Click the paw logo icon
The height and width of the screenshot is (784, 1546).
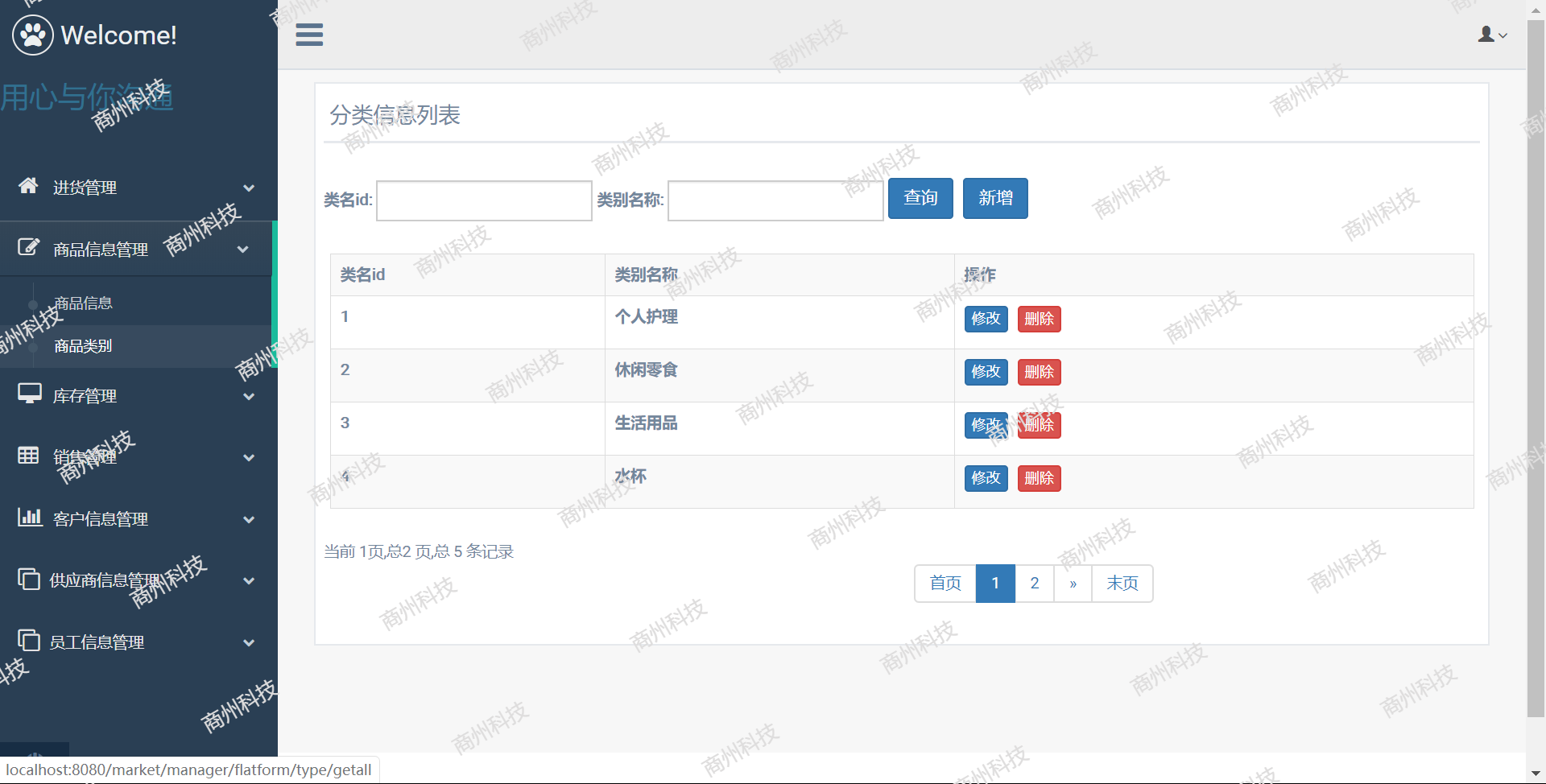33,35
